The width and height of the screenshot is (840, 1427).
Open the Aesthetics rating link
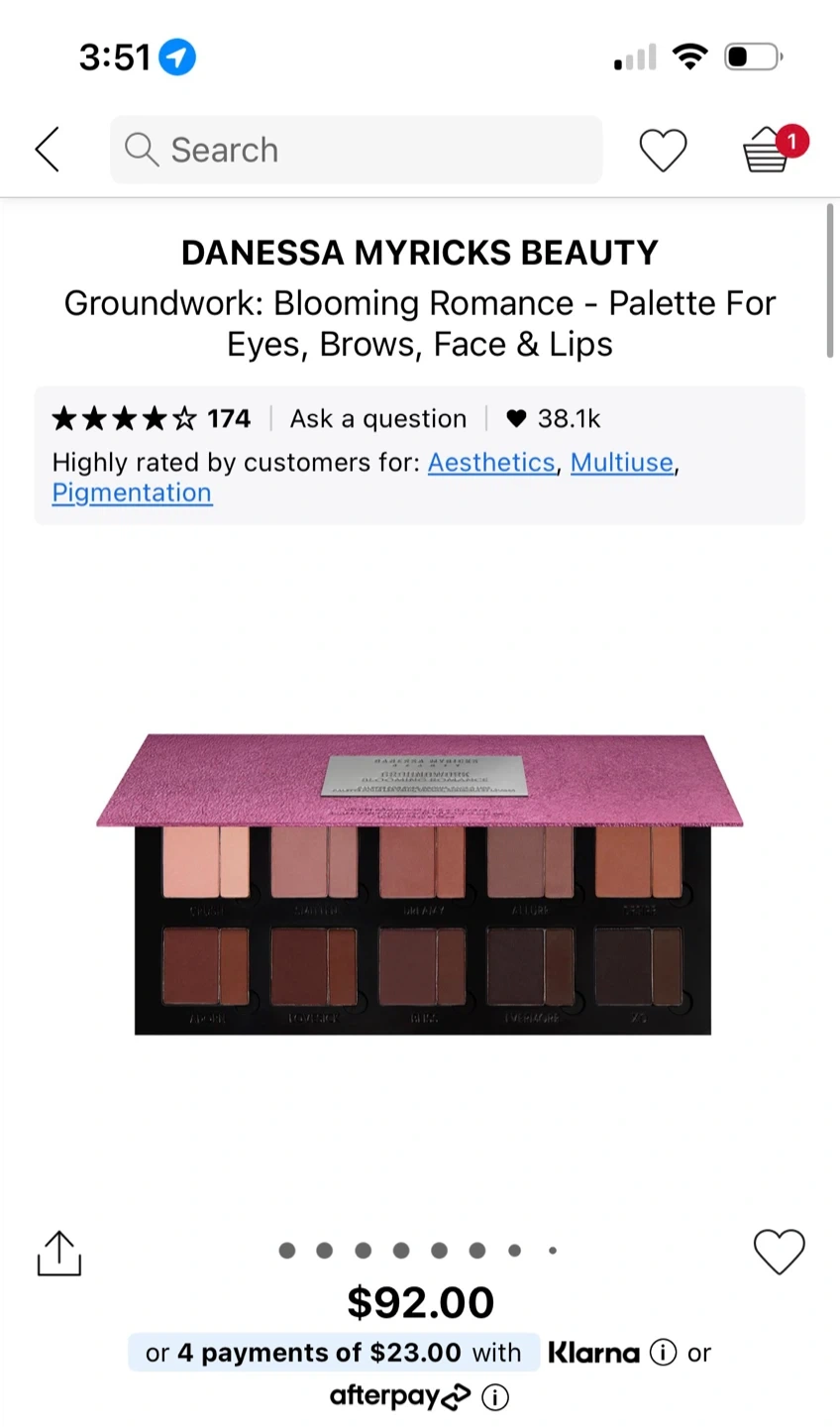(x=491, y=463)
